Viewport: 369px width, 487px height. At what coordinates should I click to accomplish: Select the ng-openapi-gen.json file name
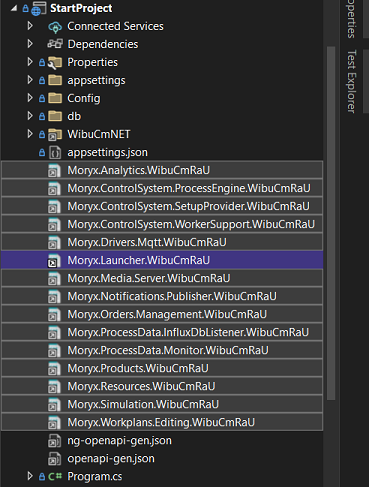coord(119,441)
